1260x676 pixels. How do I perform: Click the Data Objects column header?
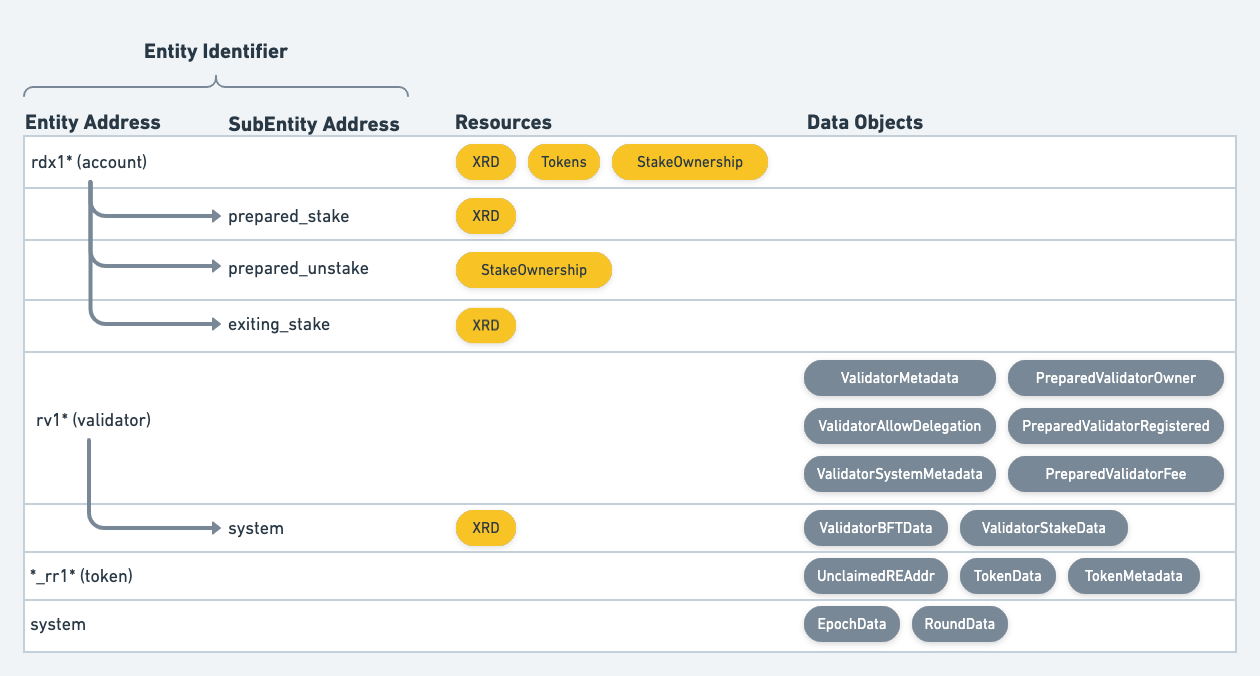point(864,123)
